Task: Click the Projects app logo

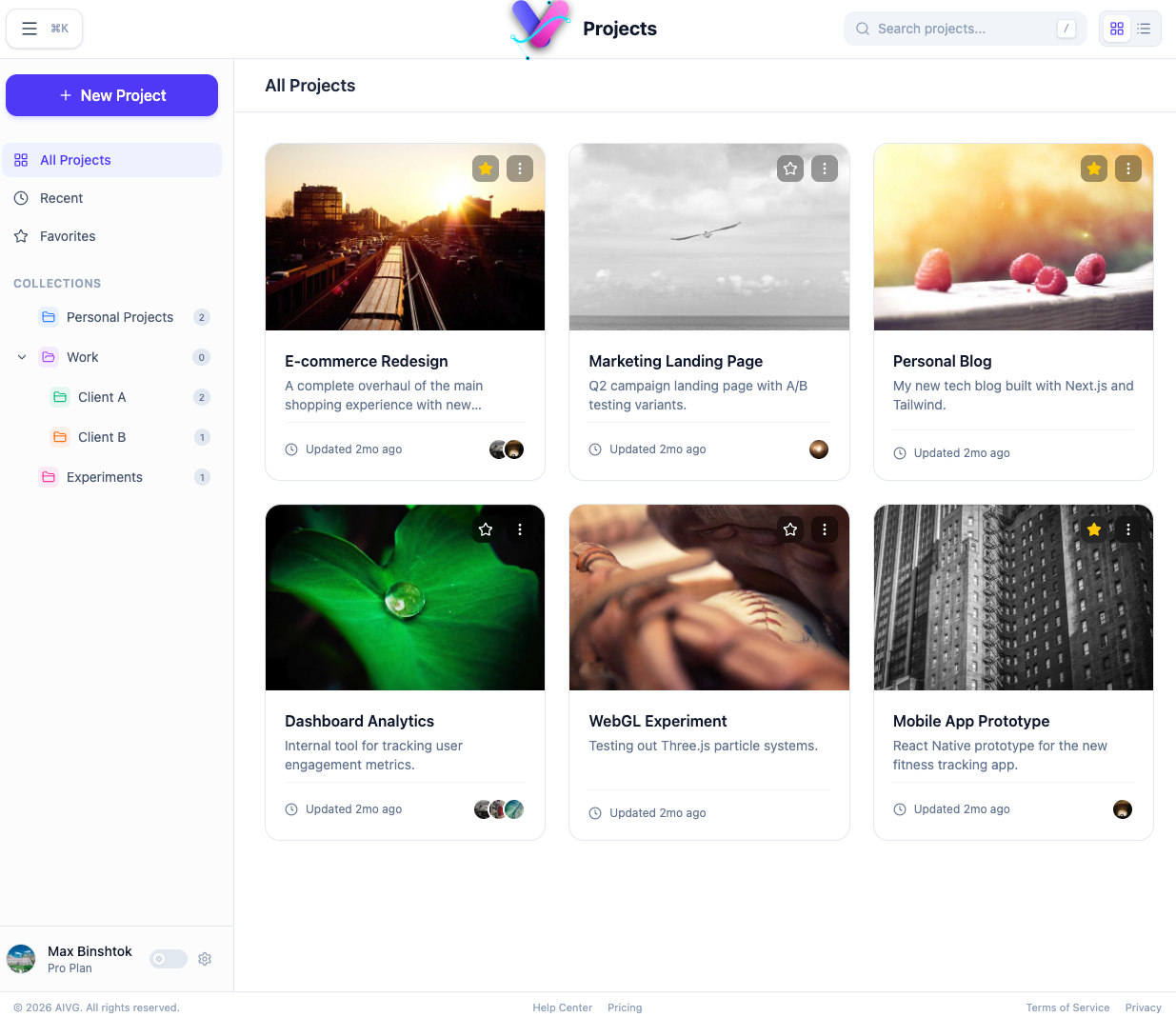Action: pyautogui.click(x=539, y=29)
